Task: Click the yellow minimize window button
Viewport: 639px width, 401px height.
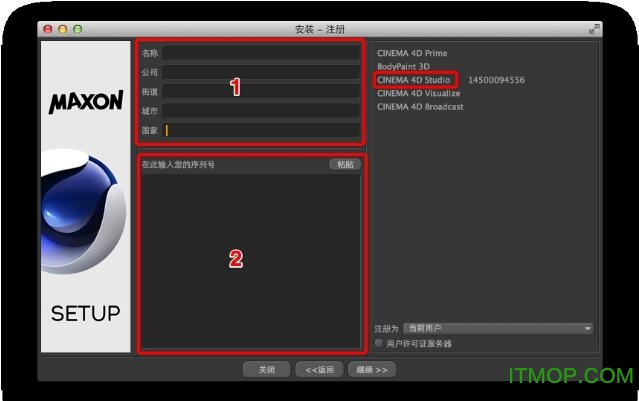Action: 63,29
